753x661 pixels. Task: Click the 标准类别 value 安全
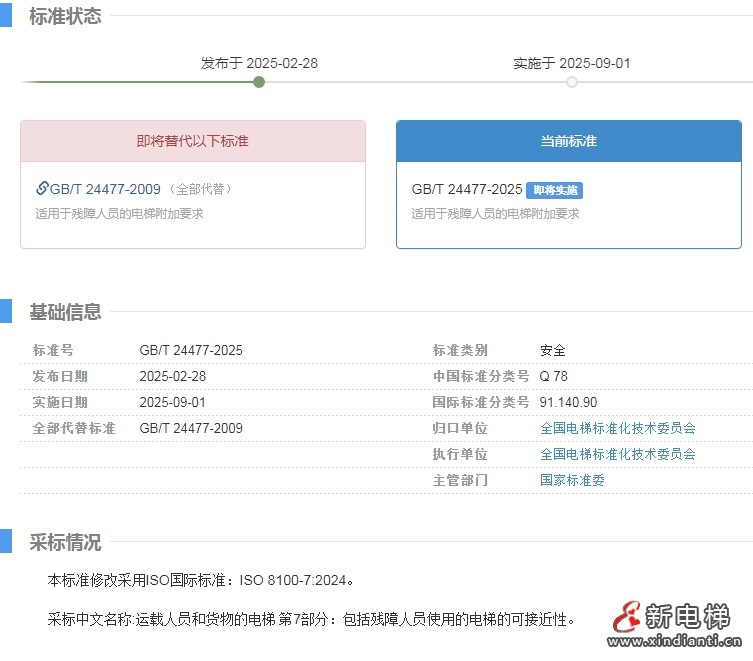[x=553, y=350]
